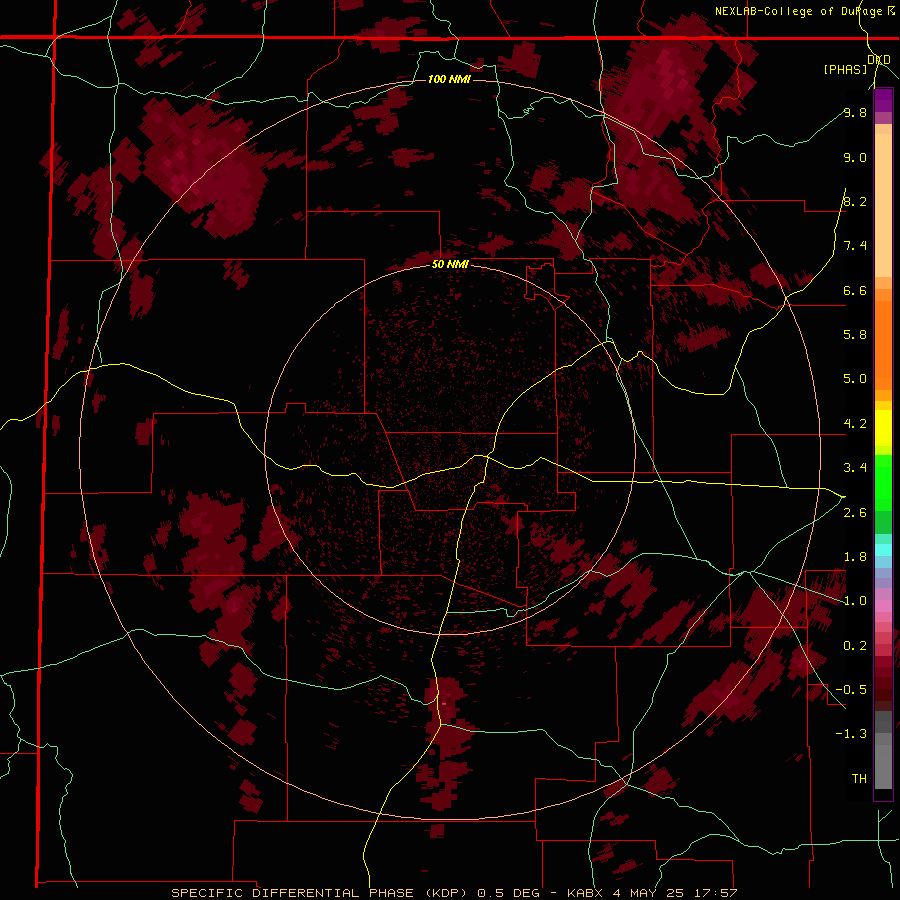Click the 2.6 scale value
900x900 pixels.
[x=855, y=513]
